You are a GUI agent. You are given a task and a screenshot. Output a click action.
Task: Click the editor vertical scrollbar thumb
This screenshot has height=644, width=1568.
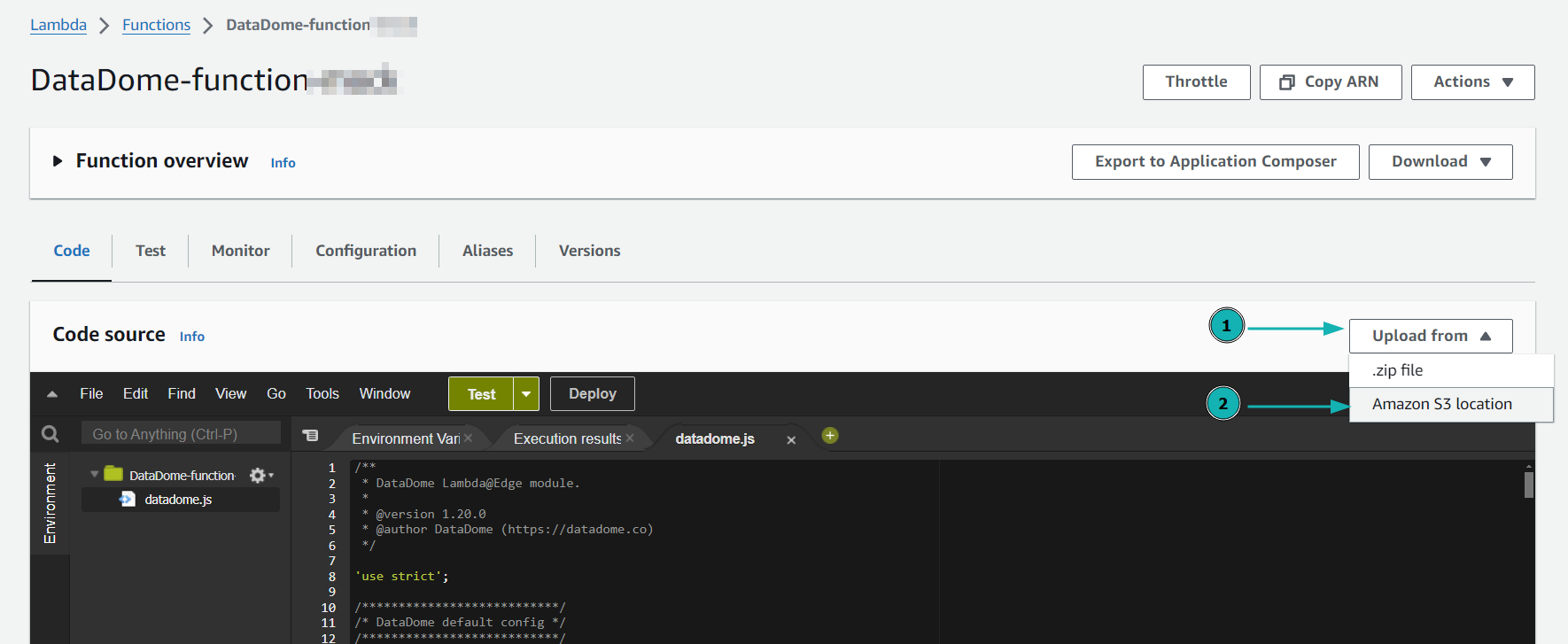click(1529, 485)
